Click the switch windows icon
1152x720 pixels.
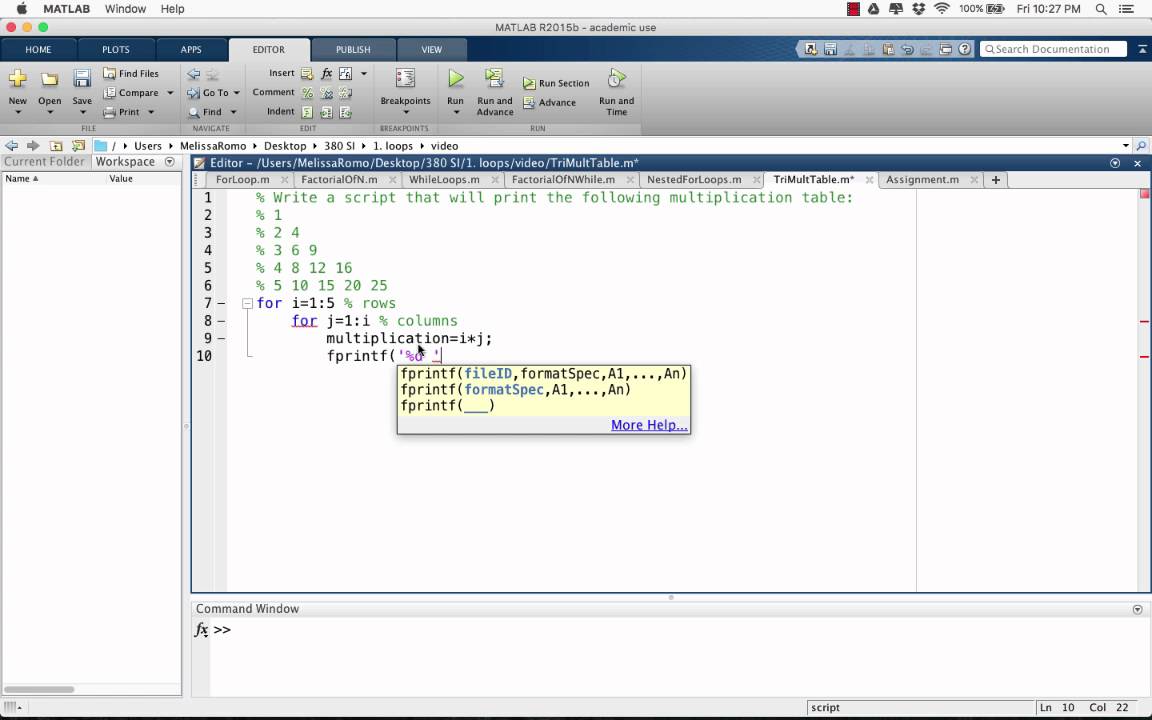[946, 49]
